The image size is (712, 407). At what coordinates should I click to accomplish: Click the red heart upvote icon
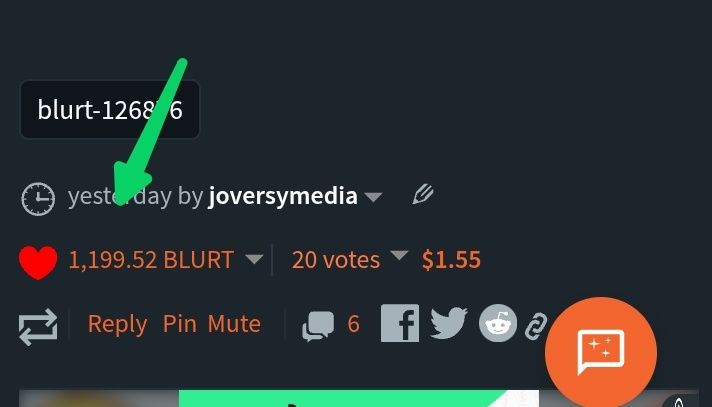pyautogui.click(x=38, y=262)
